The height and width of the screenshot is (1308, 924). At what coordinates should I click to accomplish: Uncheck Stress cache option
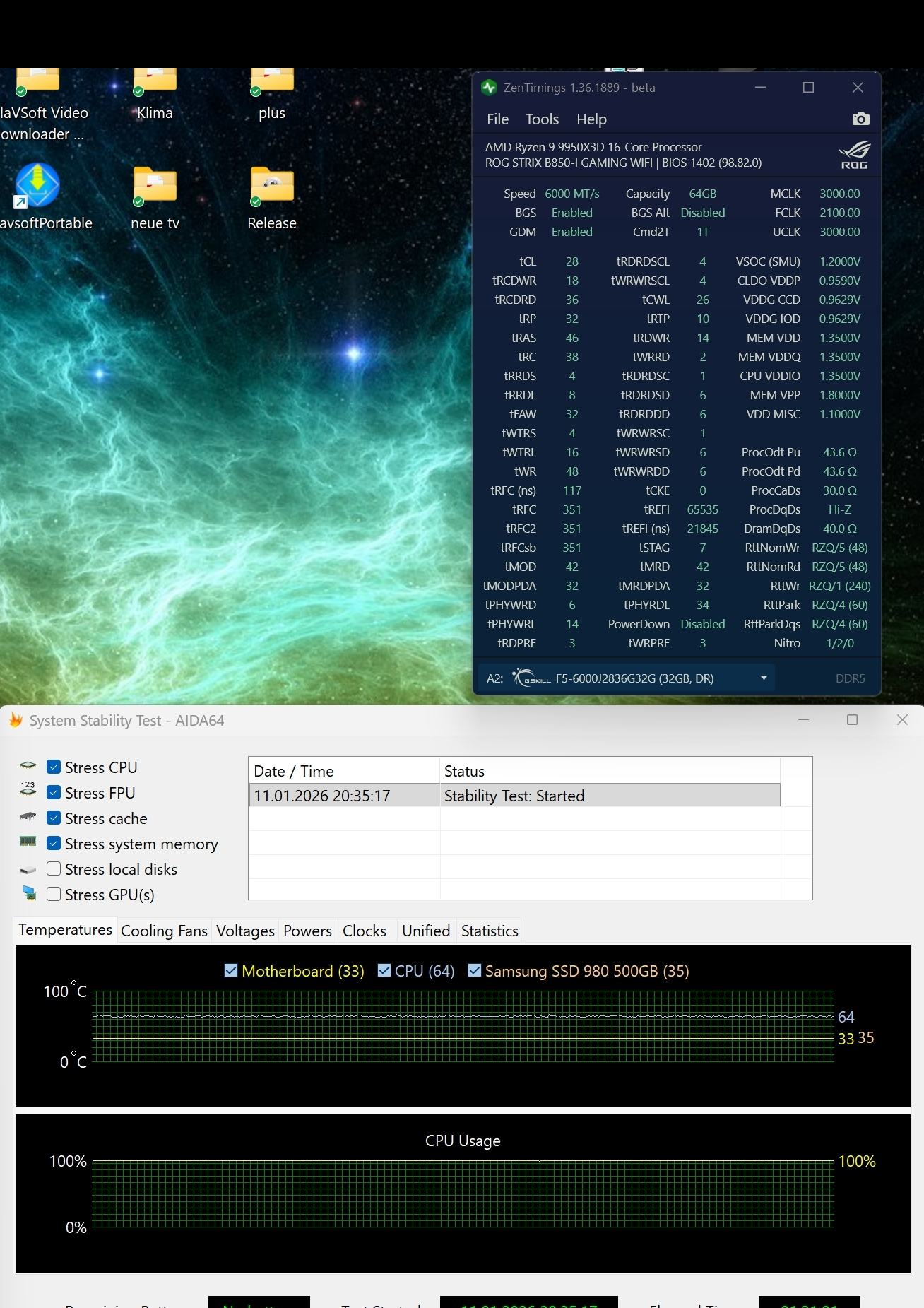(x=54, y=818)
